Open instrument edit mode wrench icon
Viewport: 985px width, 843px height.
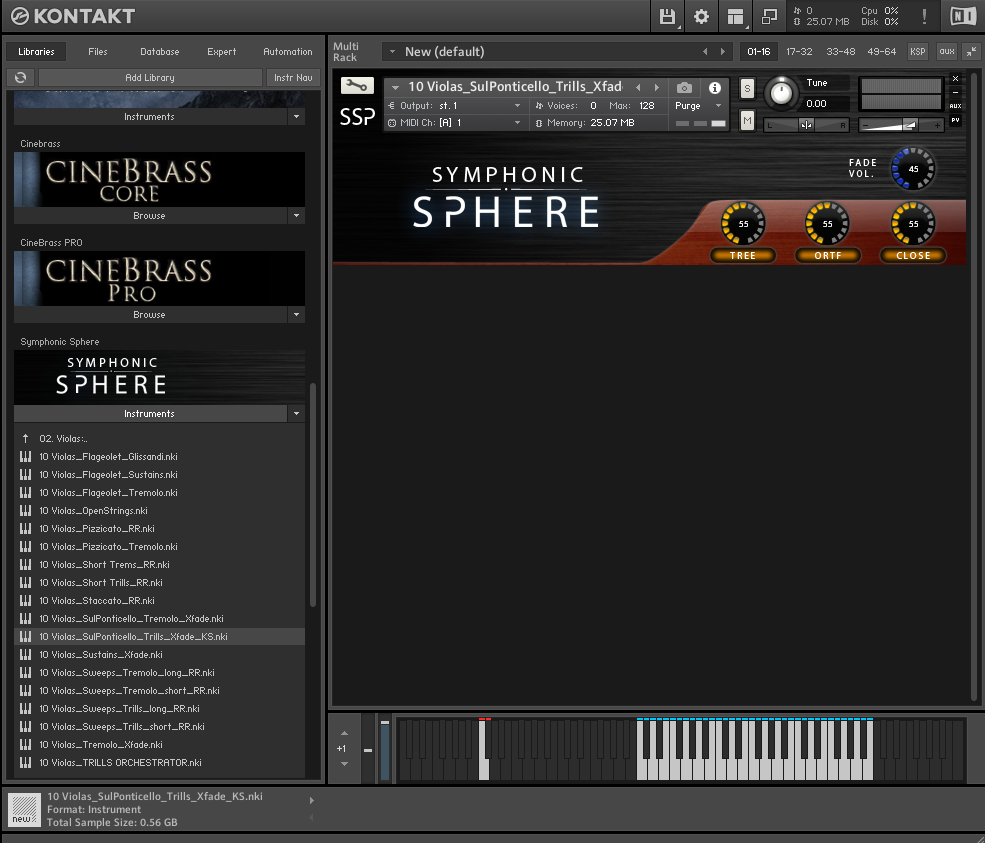(x=357, y=85)
